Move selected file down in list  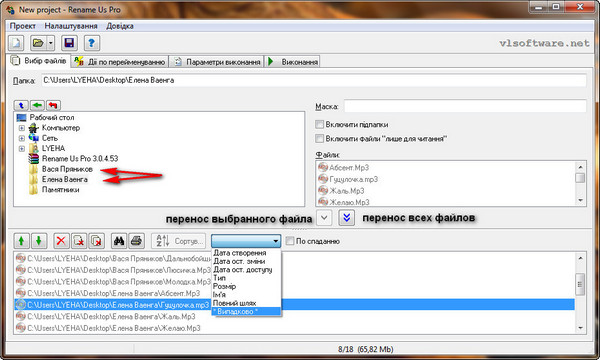point(39,241)
